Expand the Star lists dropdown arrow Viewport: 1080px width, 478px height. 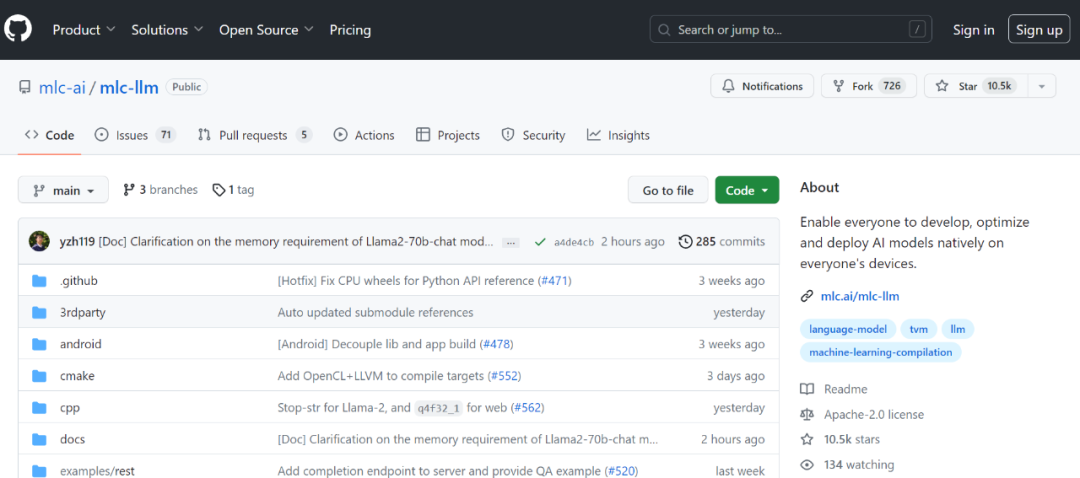pos(1041,86)
